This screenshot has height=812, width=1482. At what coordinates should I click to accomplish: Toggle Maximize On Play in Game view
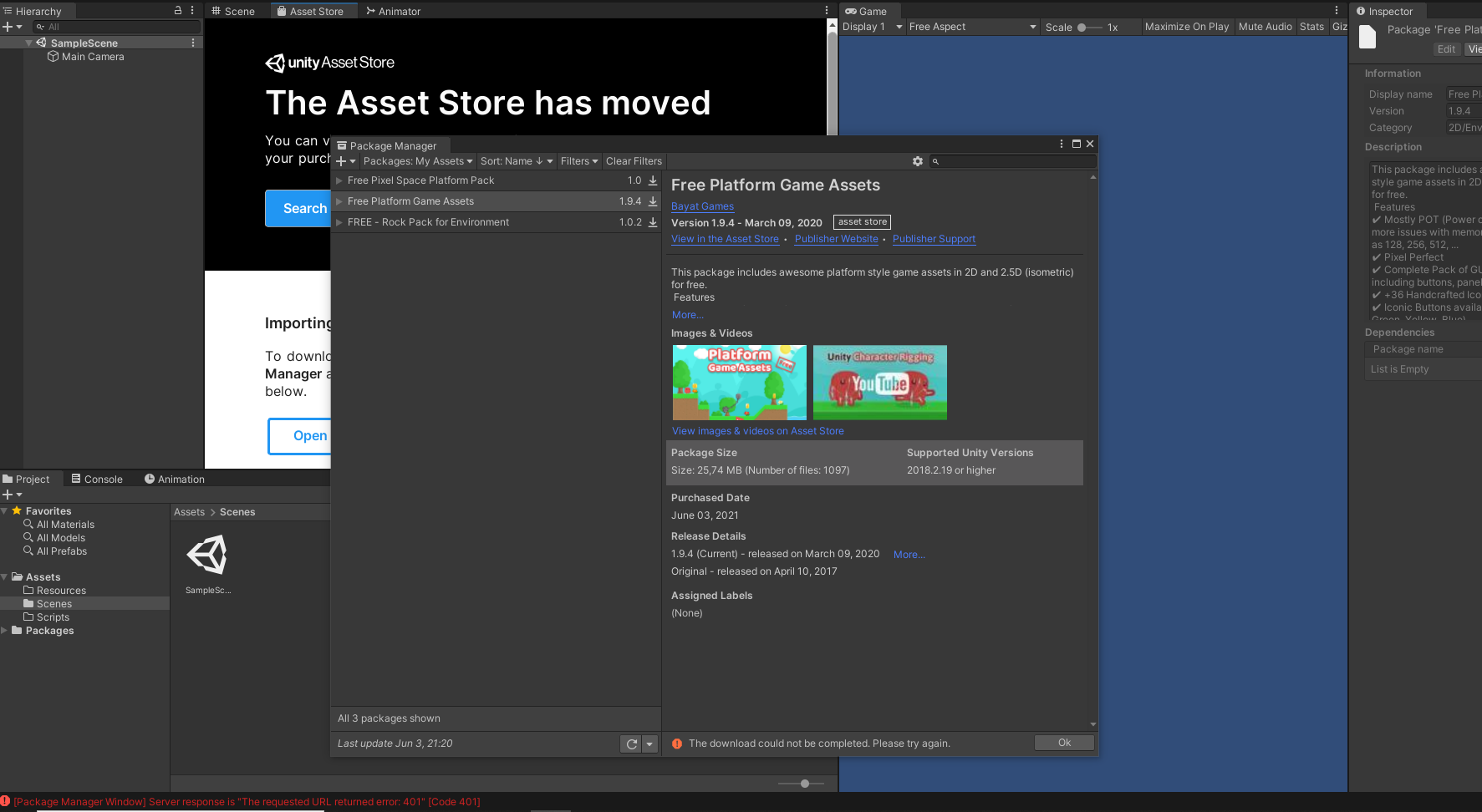[1187, 27]
